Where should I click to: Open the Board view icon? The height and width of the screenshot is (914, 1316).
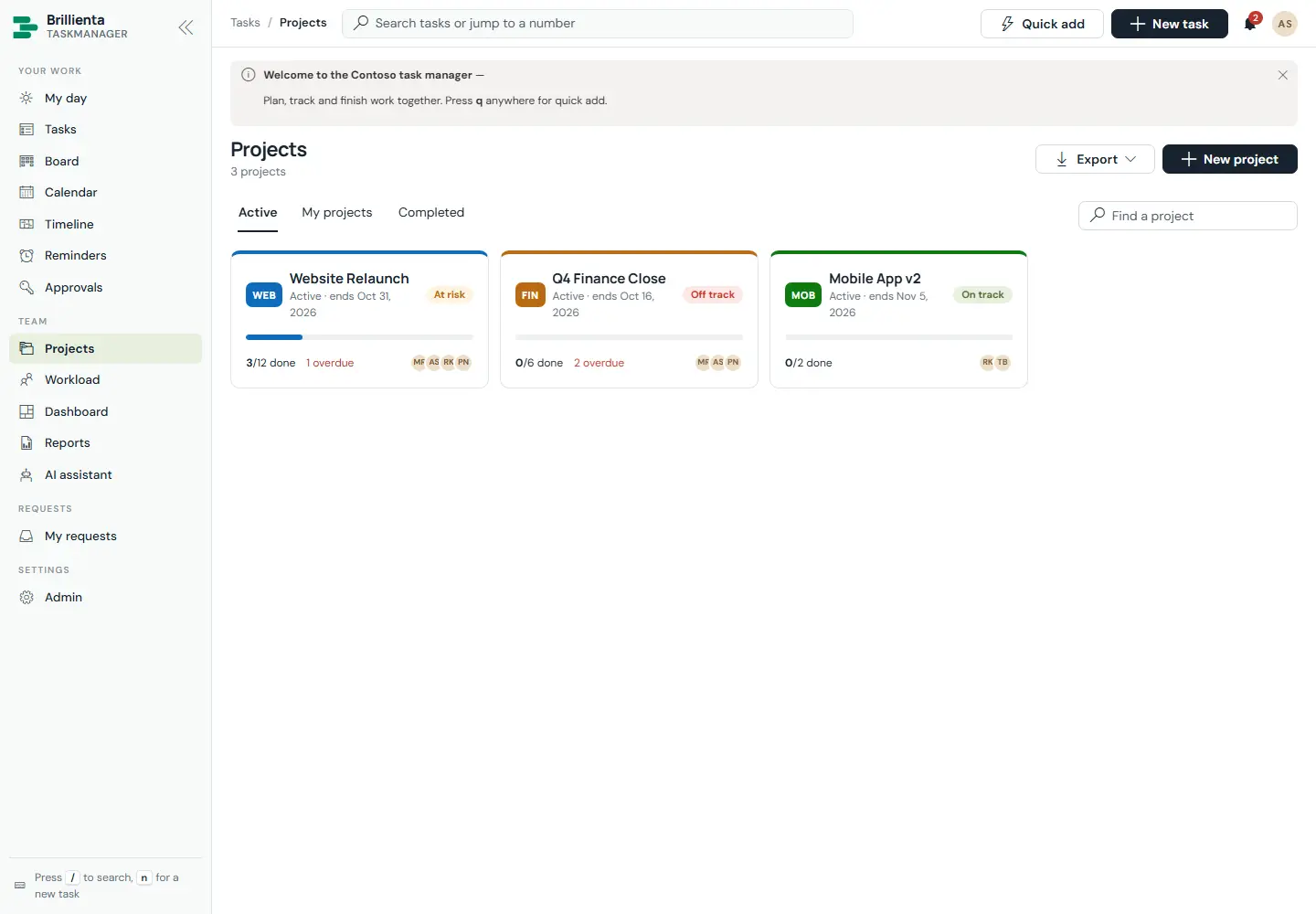27,161
